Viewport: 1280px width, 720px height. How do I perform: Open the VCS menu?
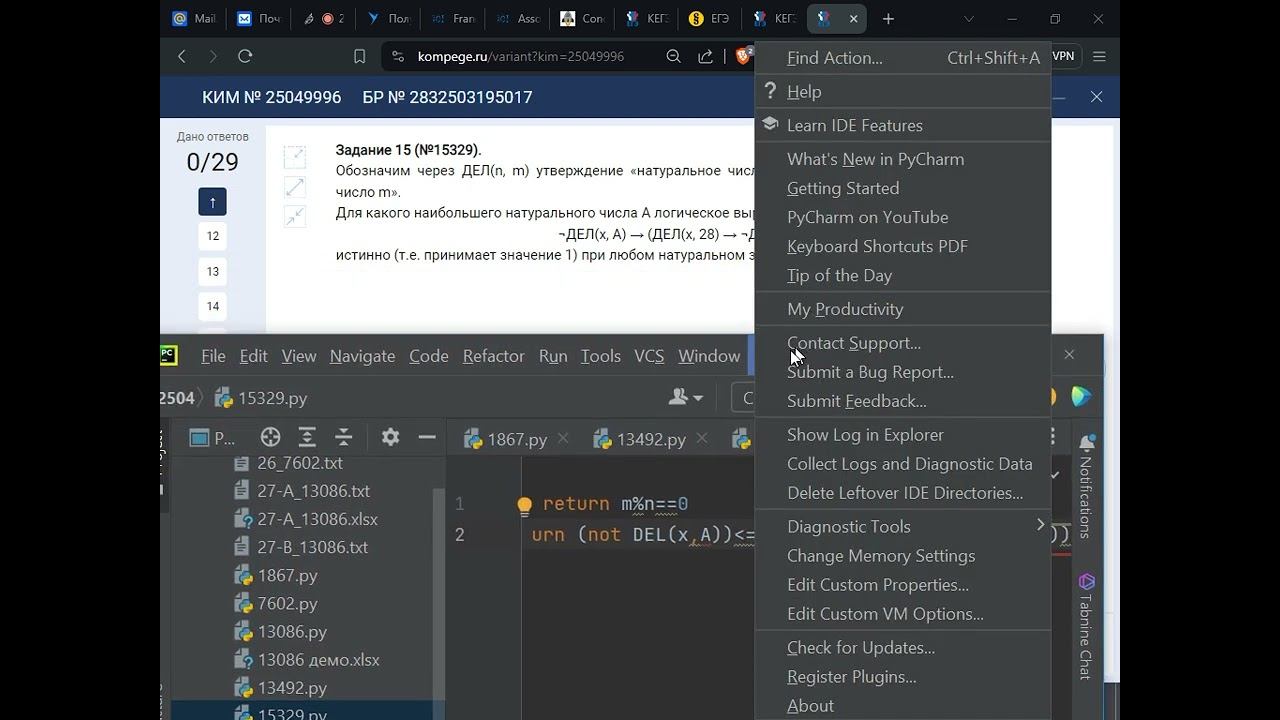point(649,356)
